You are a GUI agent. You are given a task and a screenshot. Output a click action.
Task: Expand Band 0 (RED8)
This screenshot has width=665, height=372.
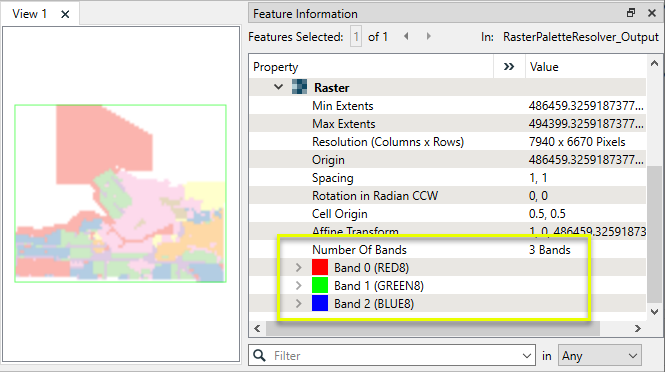(299, 268)
